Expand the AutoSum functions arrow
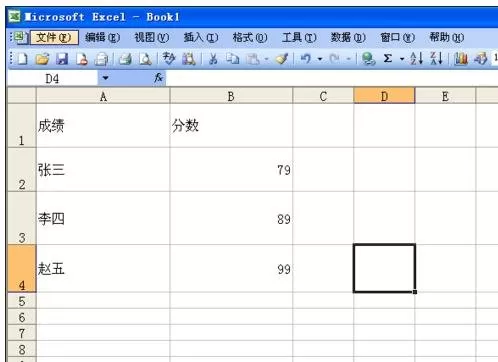Viewport: 498px width, 362px height. pos(402,59)
